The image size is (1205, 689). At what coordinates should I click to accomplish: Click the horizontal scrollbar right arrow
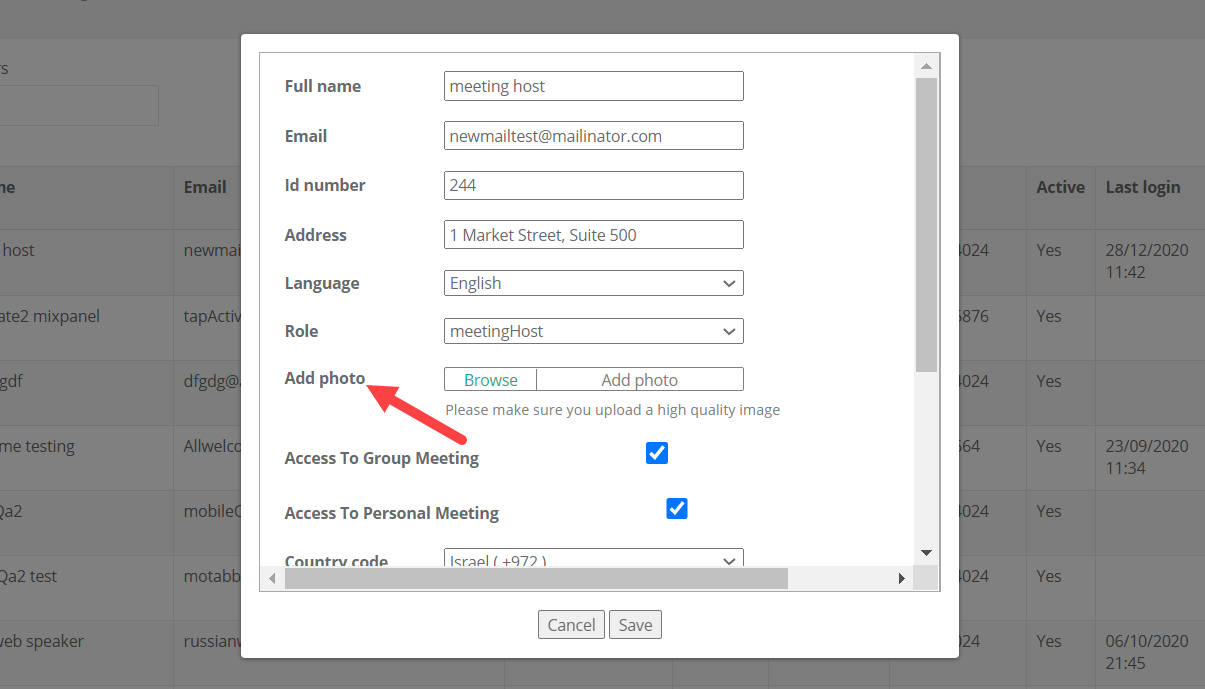pyautogui.click(x=901, y=578)
